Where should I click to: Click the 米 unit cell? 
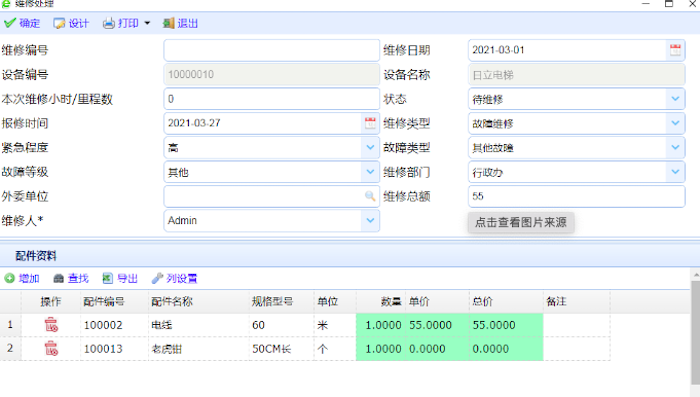(335, 325)
